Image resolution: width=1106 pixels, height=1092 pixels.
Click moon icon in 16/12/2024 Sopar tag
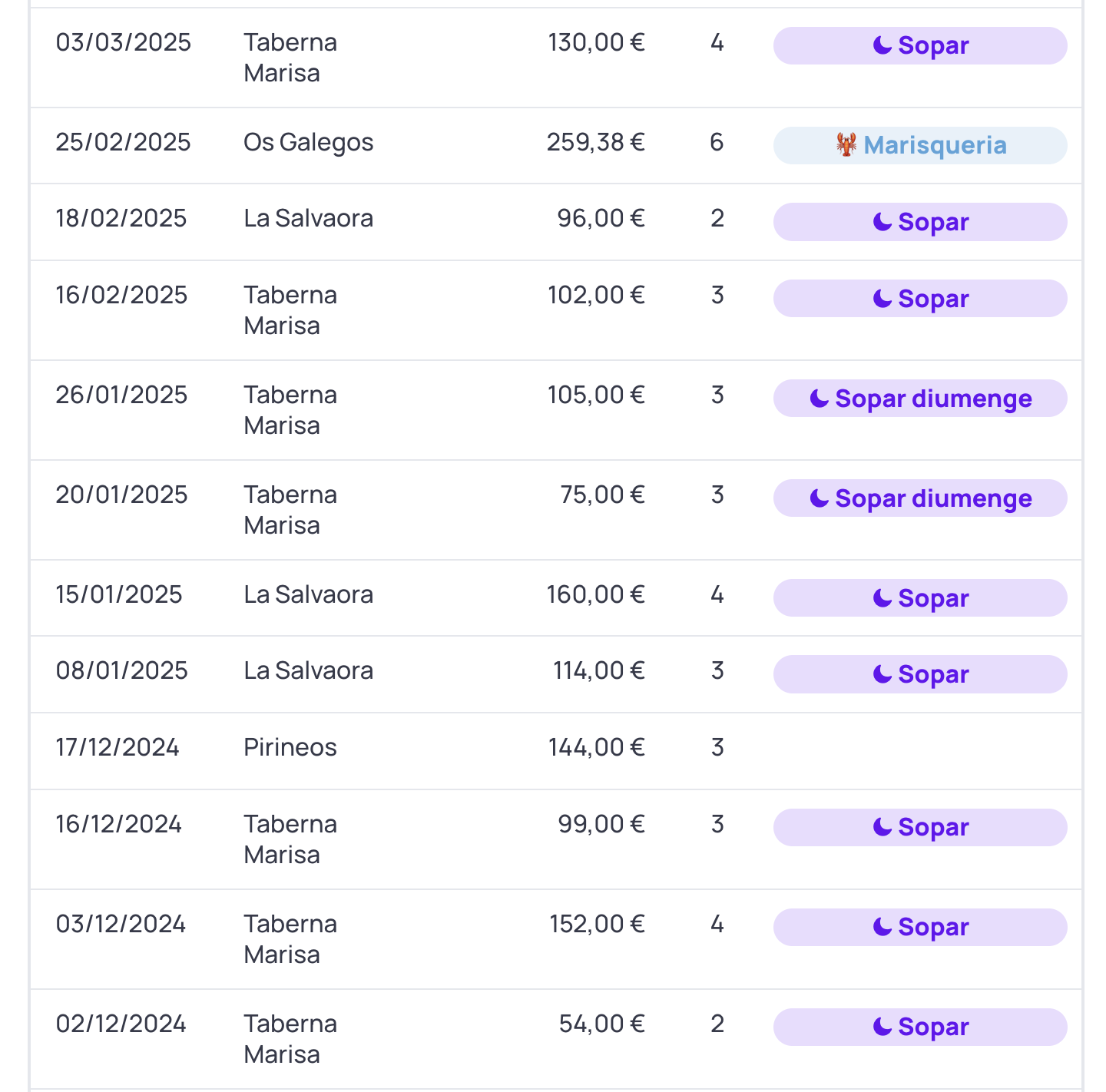tap(882, 827)
